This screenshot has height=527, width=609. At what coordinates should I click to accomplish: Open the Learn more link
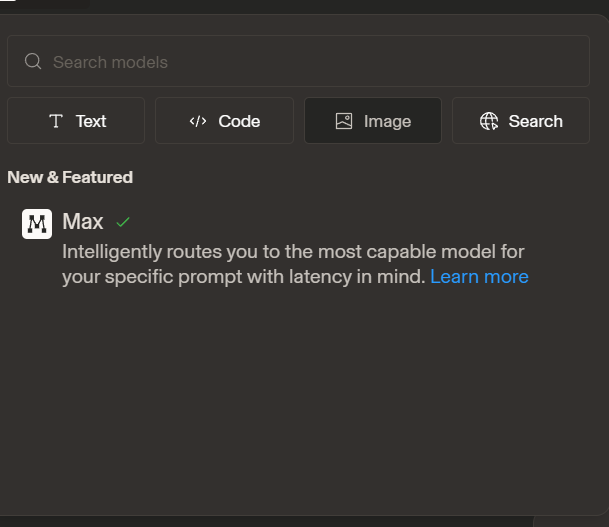click(x=479, y=277)
